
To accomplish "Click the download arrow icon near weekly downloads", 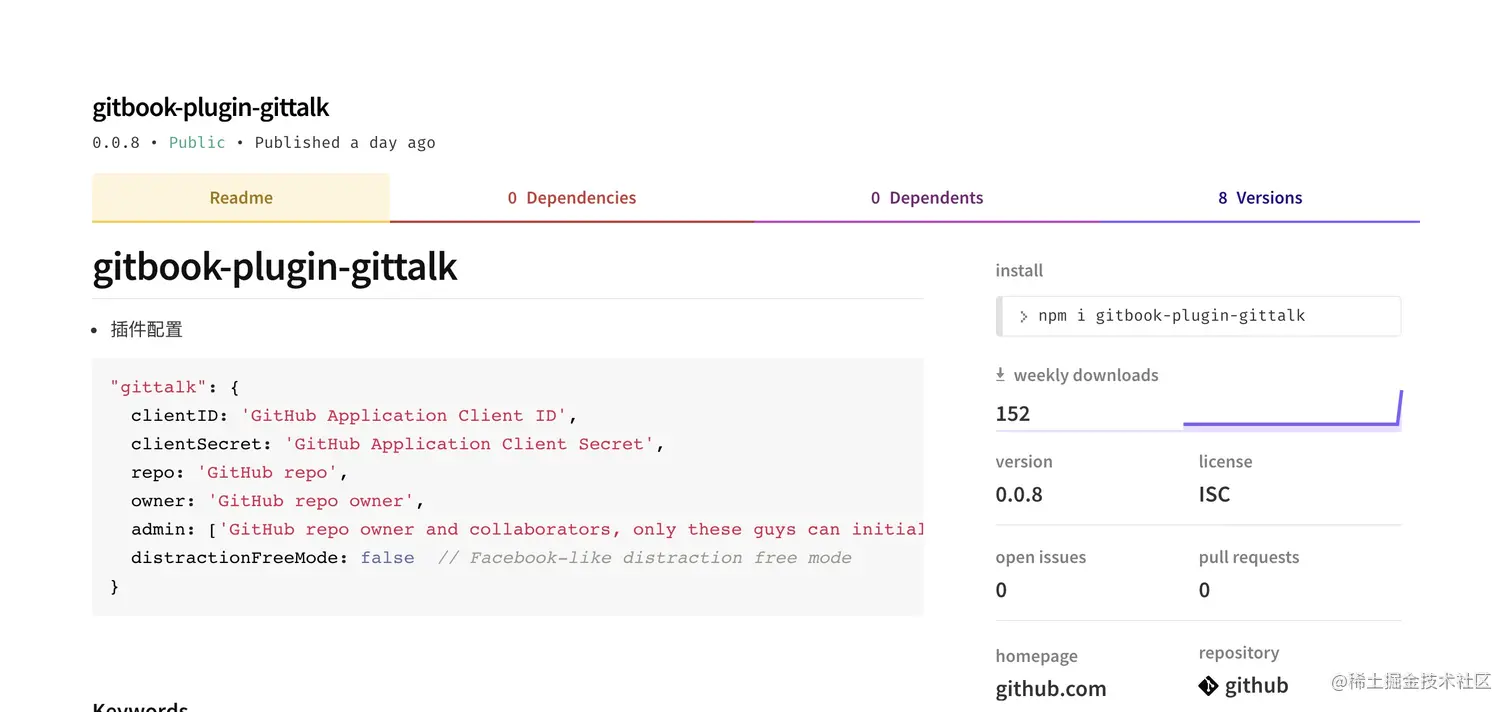I will coord(1000,375).
